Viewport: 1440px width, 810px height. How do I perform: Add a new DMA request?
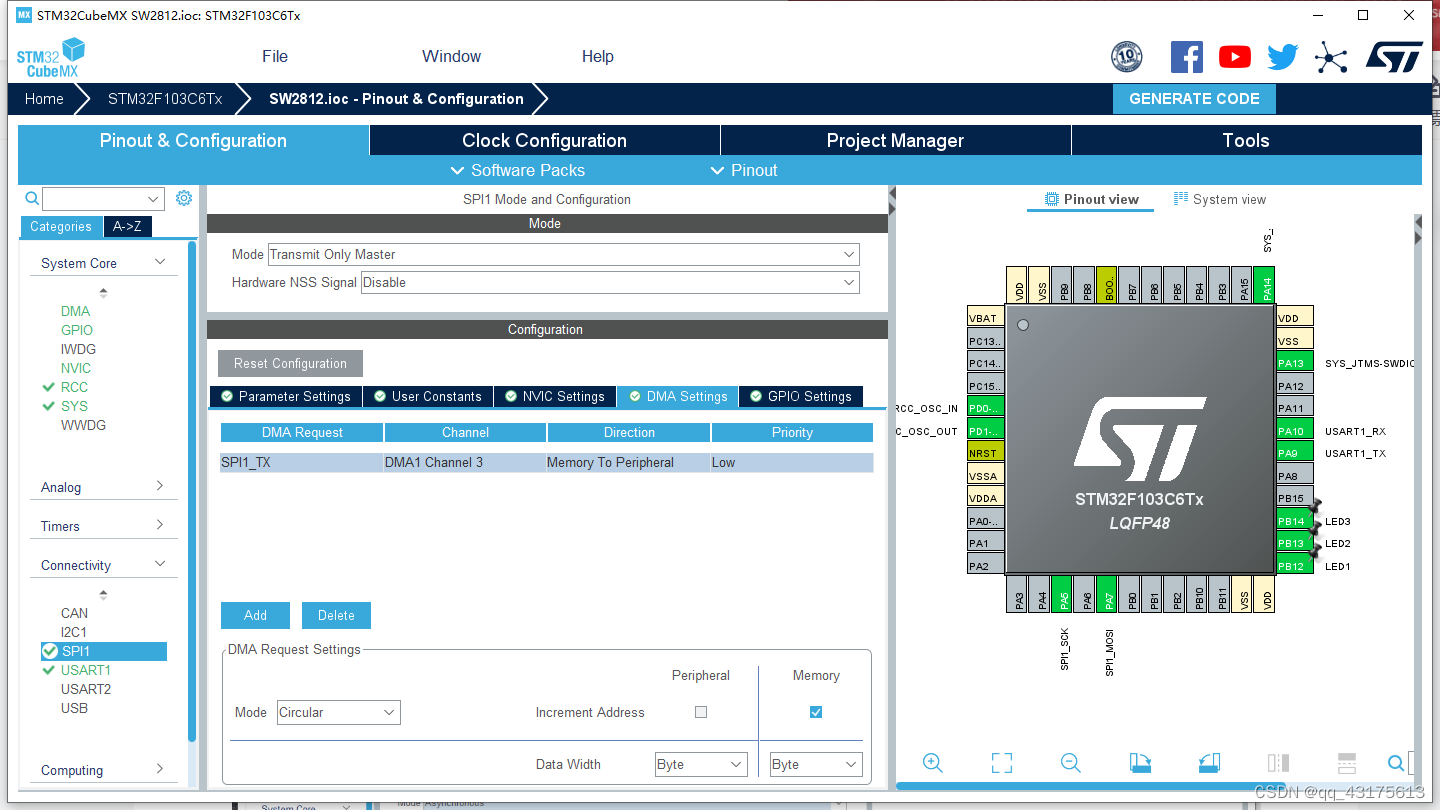[x=255, y=615]
